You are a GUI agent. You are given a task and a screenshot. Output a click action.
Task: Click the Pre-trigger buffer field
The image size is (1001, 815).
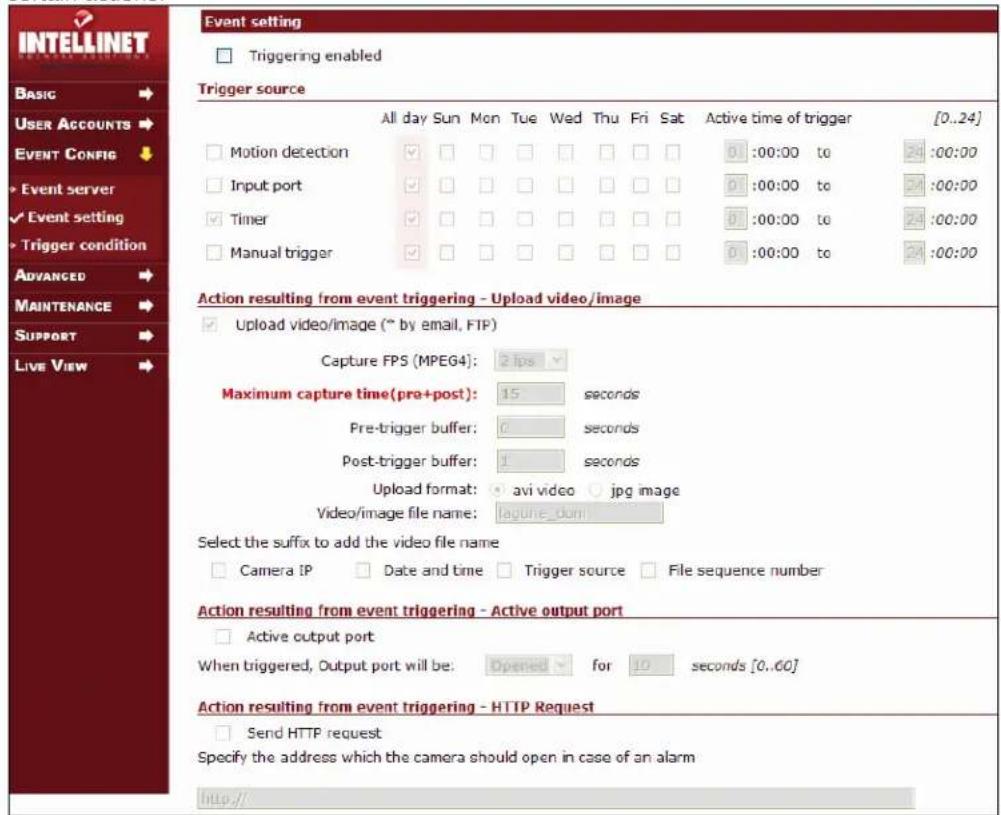coord(531,428)
